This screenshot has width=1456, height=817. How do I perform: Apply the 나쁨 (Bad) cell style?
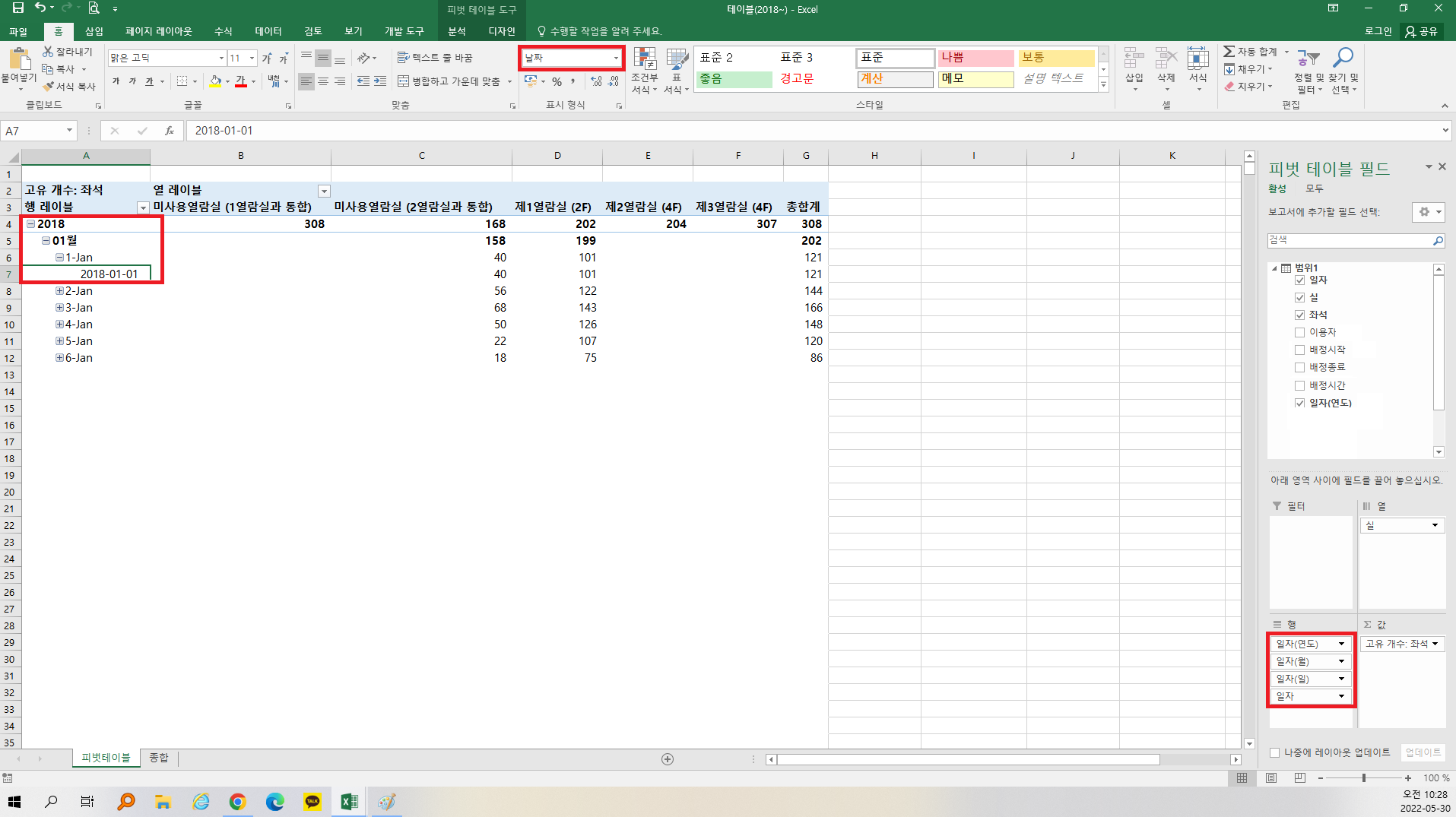[975, 58]
